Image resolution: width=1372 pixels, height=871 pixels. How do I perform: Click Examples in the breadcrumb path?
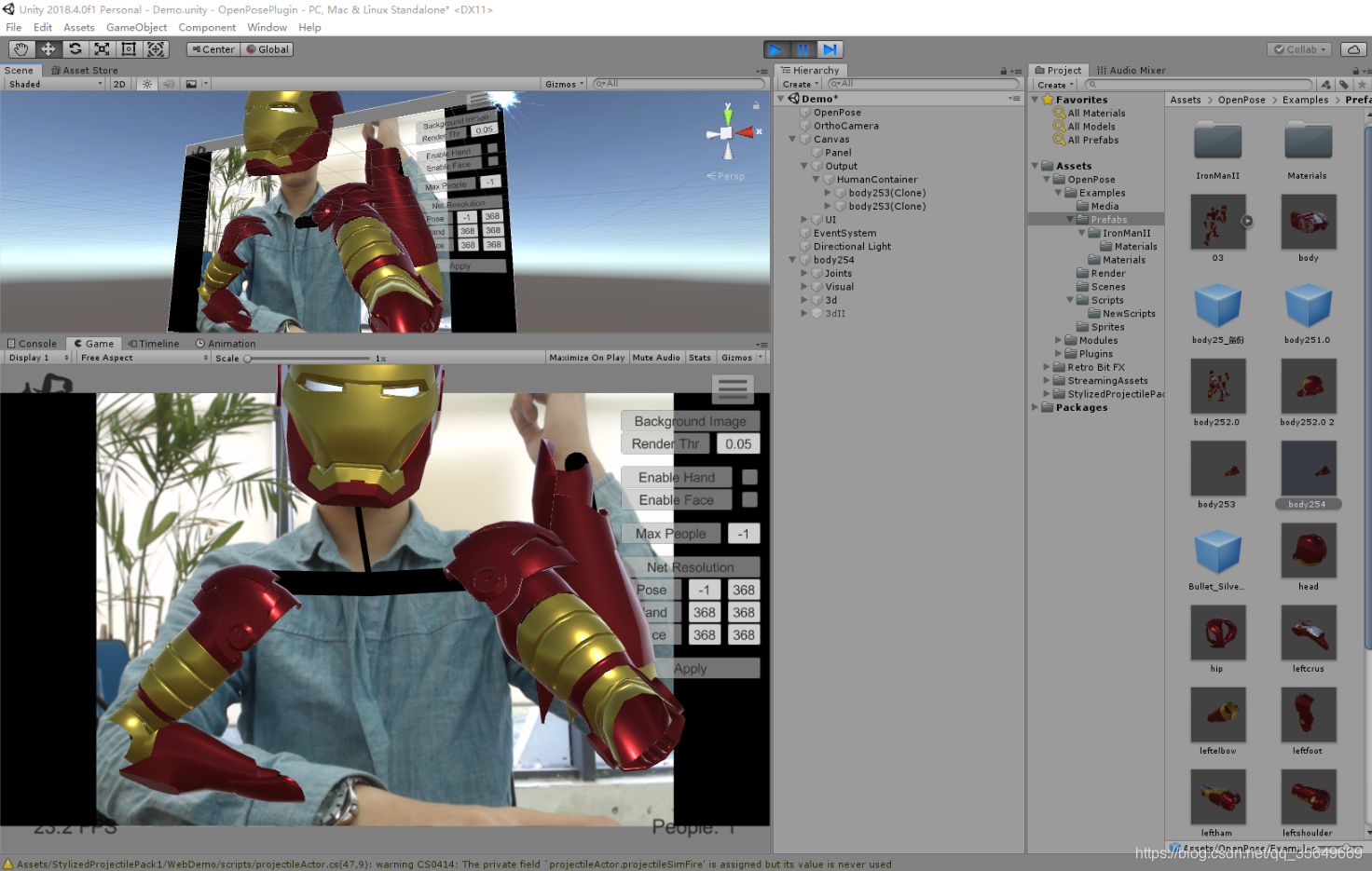[x=1305, y=100]
